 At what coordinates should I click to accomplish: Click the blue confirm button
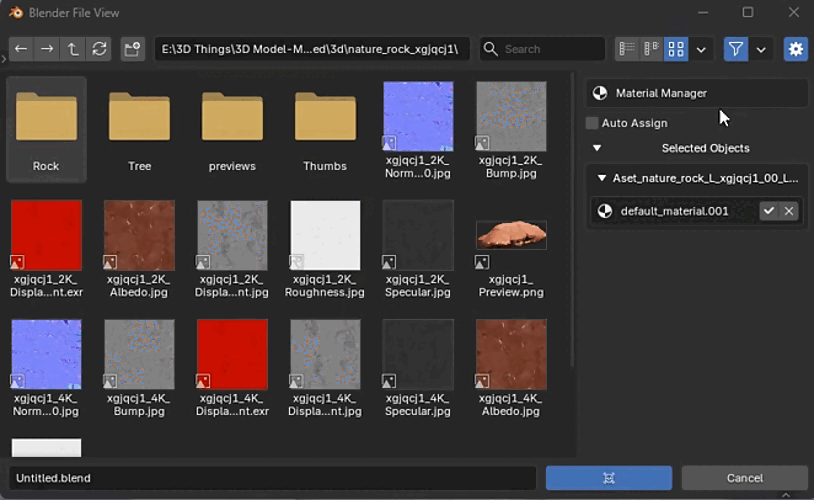point(609,478)
